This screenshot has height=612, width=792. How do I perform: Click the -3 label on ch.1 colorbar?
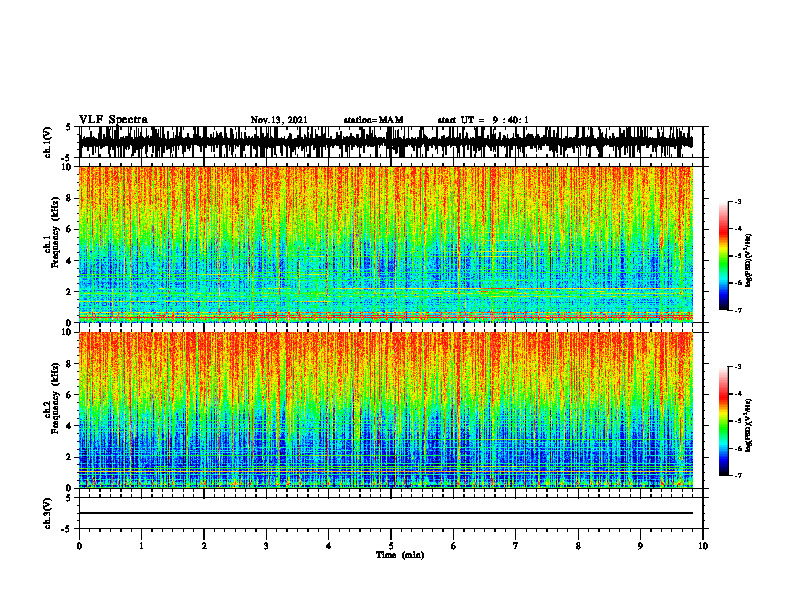[x=738, y=202]
